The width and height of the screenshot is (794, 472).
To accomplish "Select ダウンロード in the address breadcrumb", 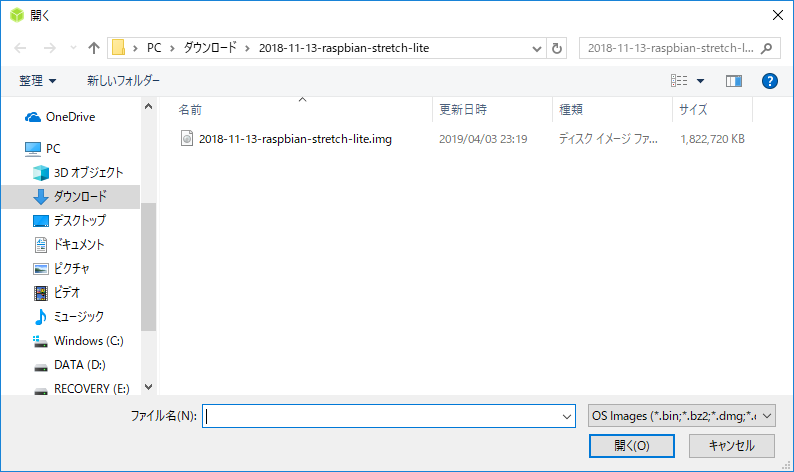I will pyautogui.click(x=210, y=48).
